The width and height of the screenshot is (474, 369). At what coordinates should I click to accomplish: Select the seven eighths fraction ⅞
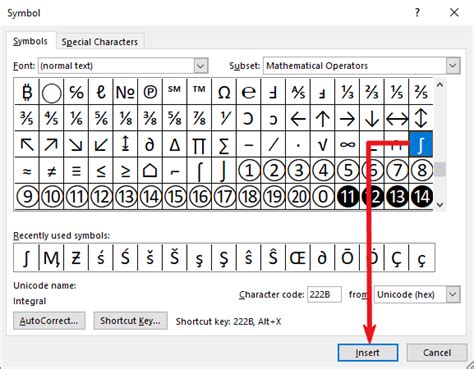pyautogui.click(x=199, y=118)
